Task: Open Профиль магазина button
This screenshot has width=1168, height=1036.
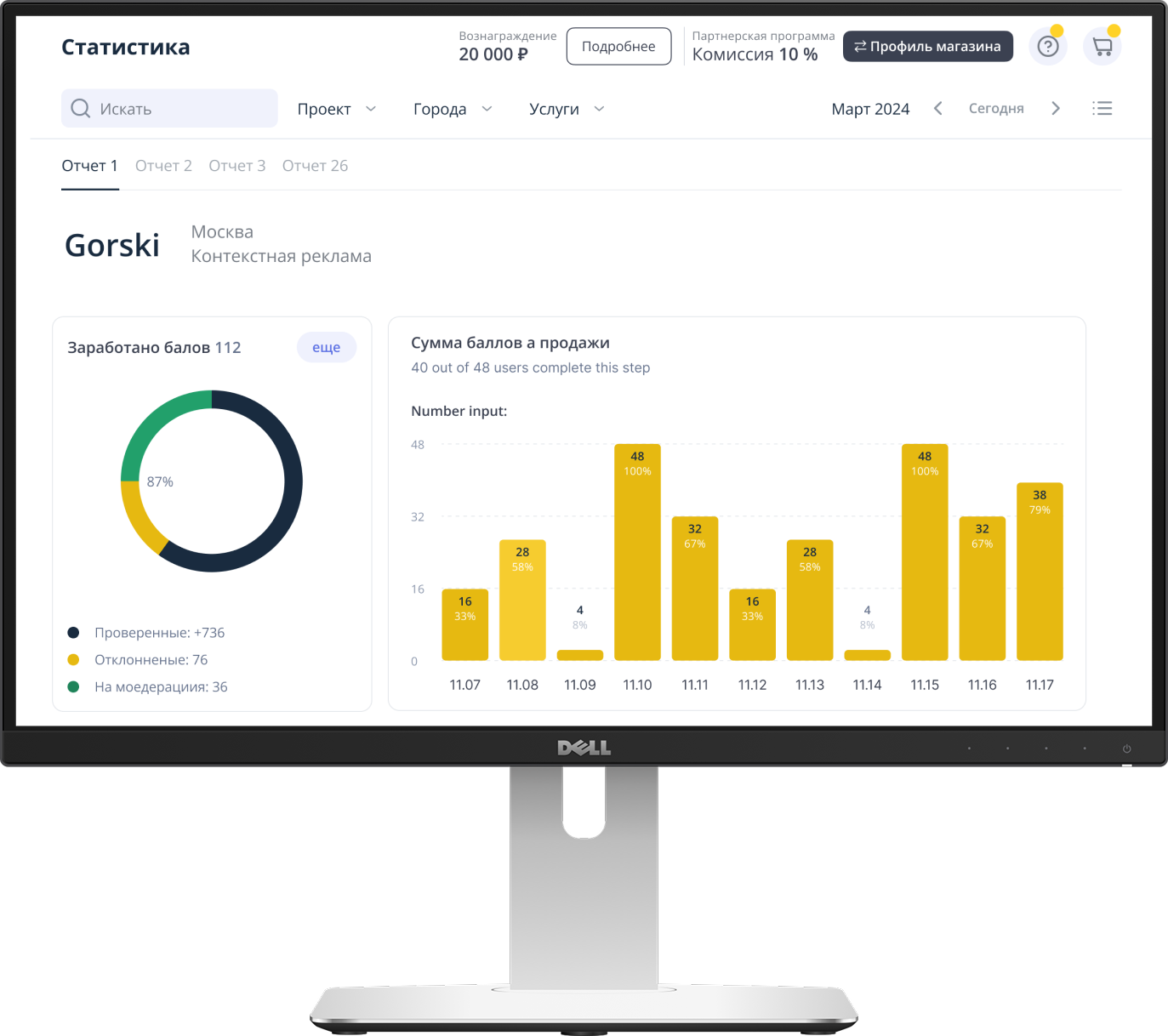Action: (927, 47)
